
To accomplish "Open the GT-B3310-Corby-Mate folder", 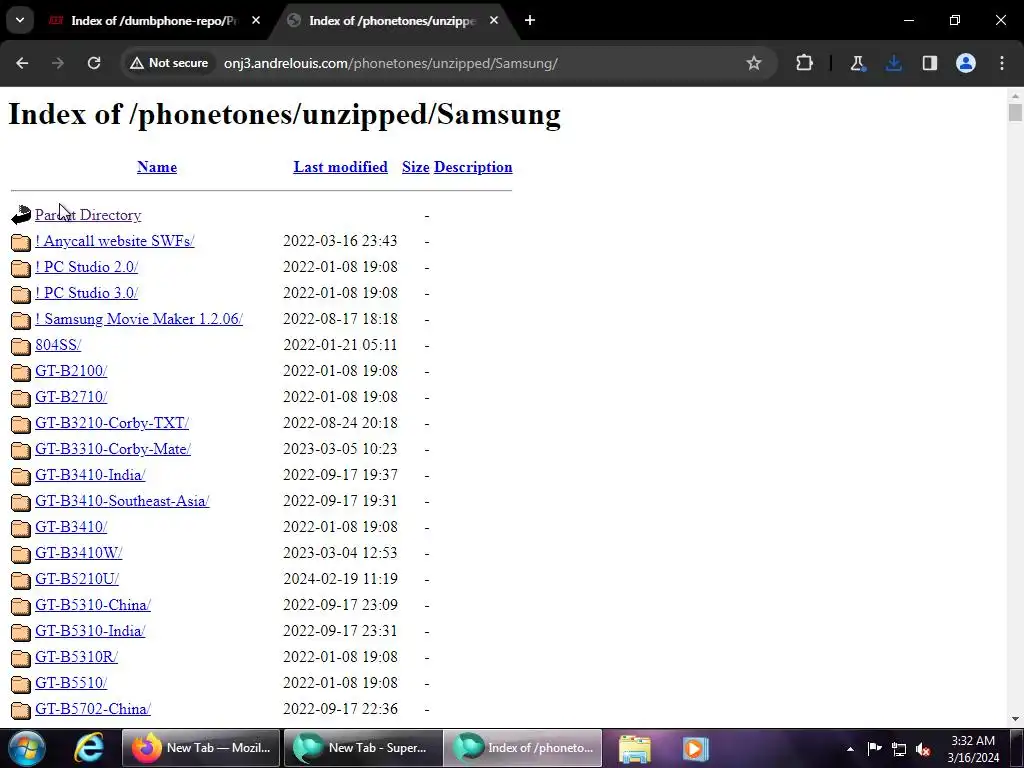I will [113, 449].
